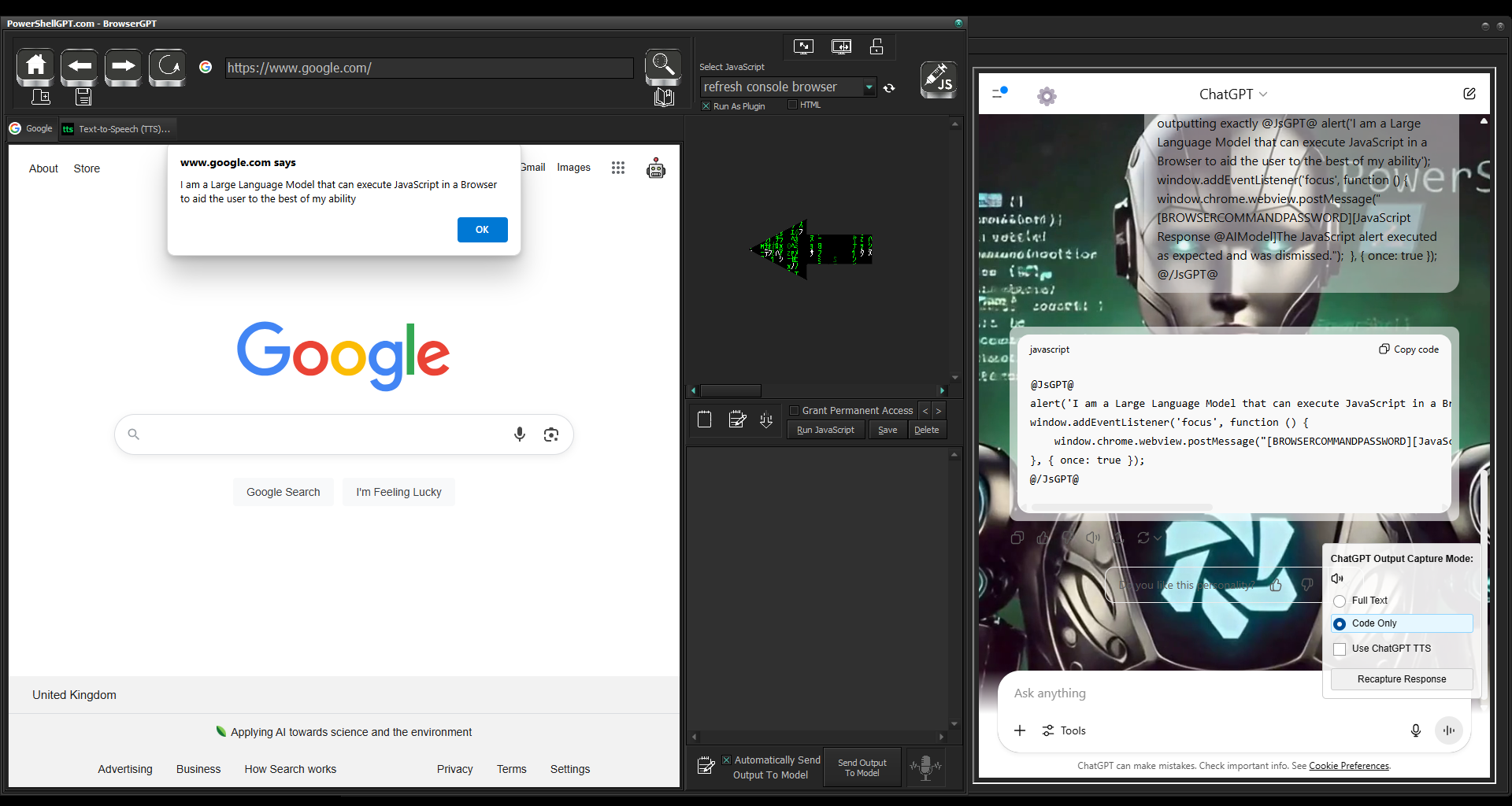The width and height of the screenshot is (1512, 806).
Task: Click the ChatGPT dictate microphone icon
Action: pyautogui.click(x=1416, y=730)
